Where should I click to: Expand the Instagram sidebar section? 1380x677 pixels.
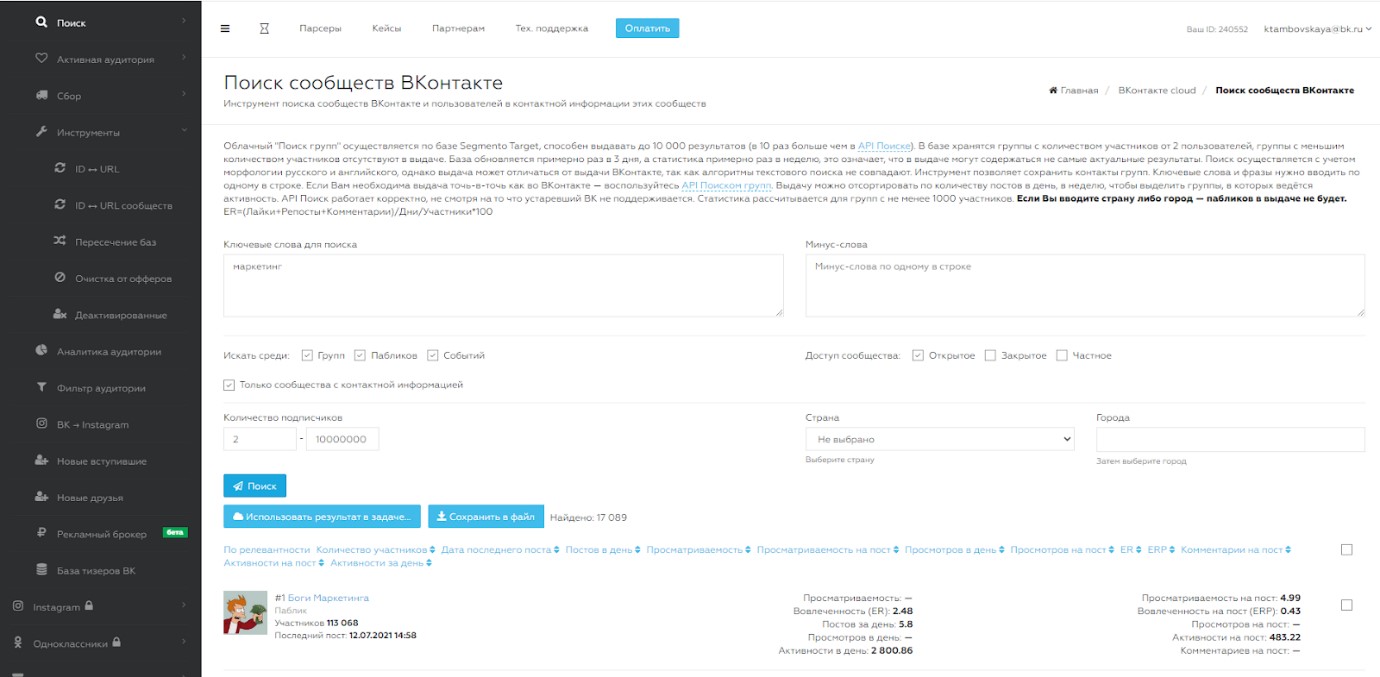coord(185,606)
